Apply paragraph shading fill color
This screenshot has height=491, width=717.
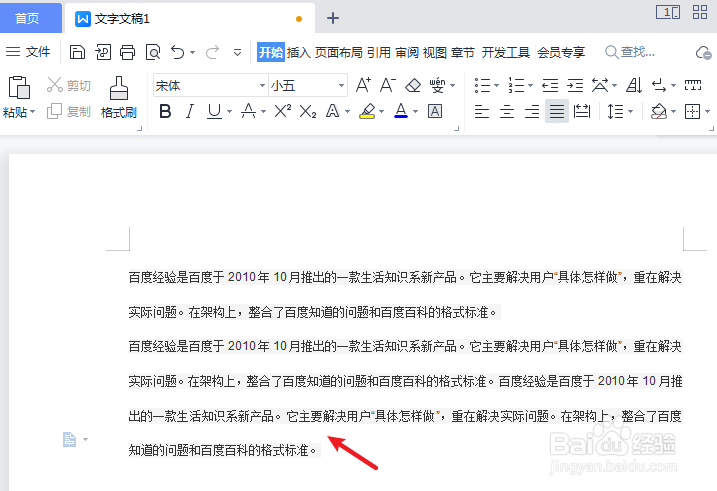tap(658, 111)
